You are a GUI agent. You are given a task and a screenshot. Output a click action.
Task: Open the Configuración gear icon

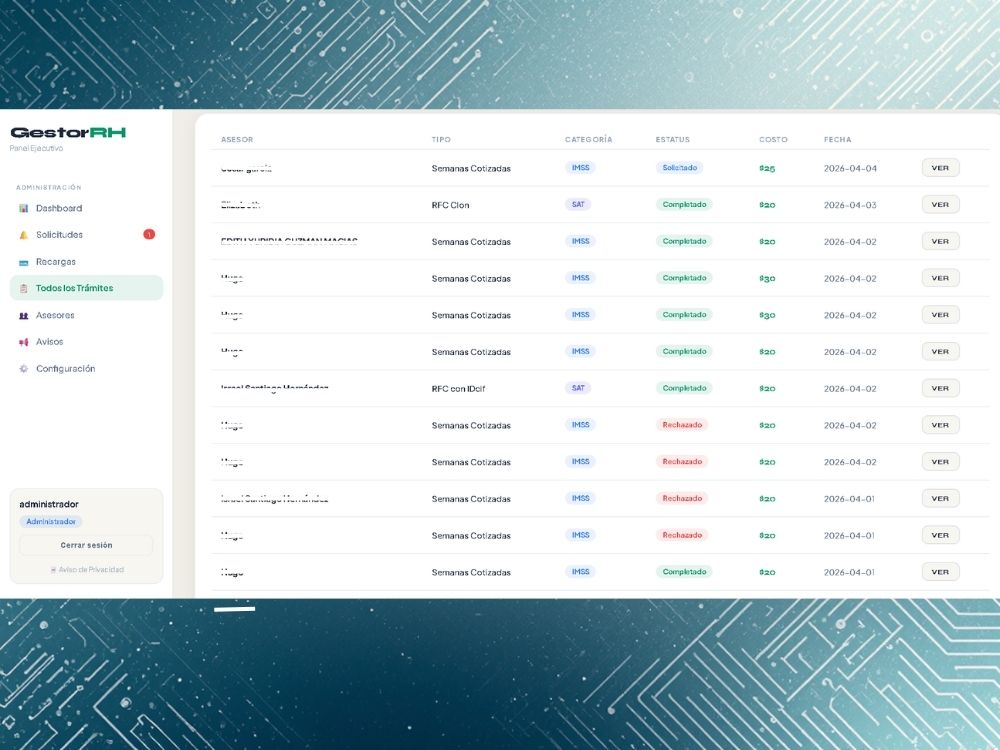pos(24,369)
